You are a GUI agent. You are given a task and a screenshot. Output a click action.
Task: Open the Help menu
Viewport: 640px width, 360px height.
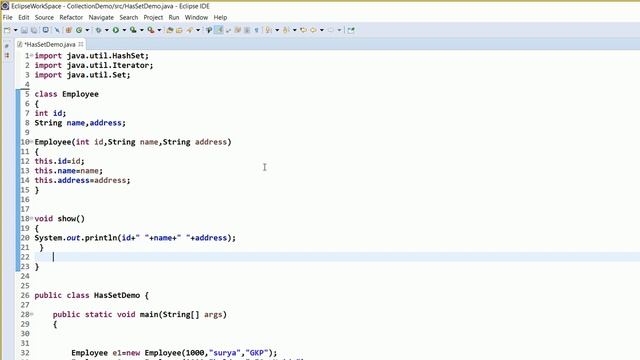point(220,18)
